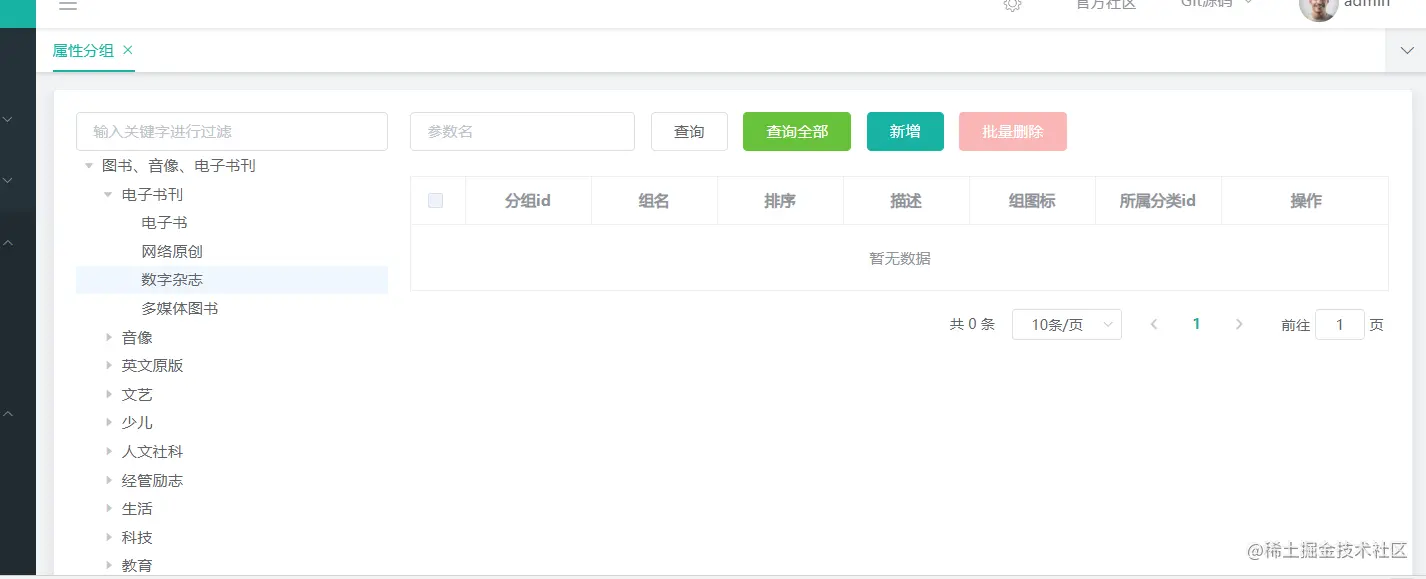Click the green 查询全部 button
Screen dimensions: 1426x579
tap(797, 132)
